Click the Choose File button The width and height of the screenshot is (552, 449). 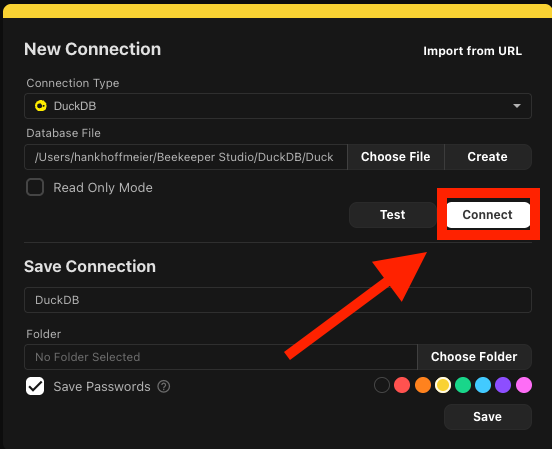(396, 157)
